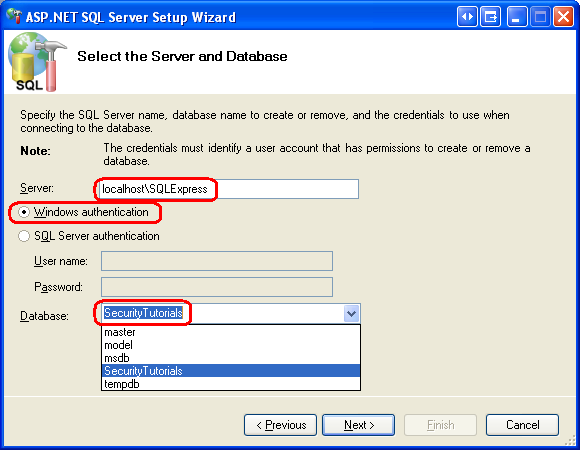The width and height of the screenshot is (580, 450).
Task: Choose msdb from the database list
Action: (231, 358)
